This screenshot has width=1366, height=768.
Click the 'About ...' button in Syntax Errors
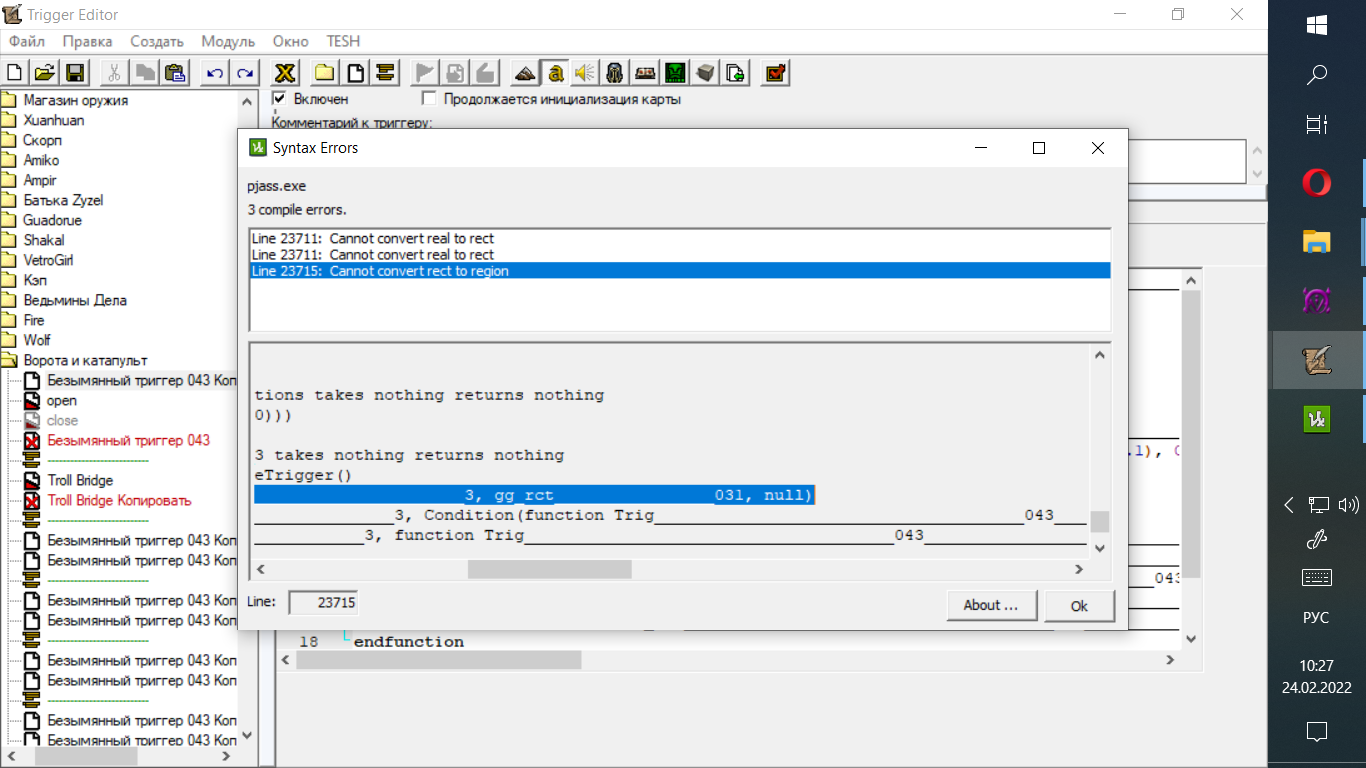tap(991, 605)
